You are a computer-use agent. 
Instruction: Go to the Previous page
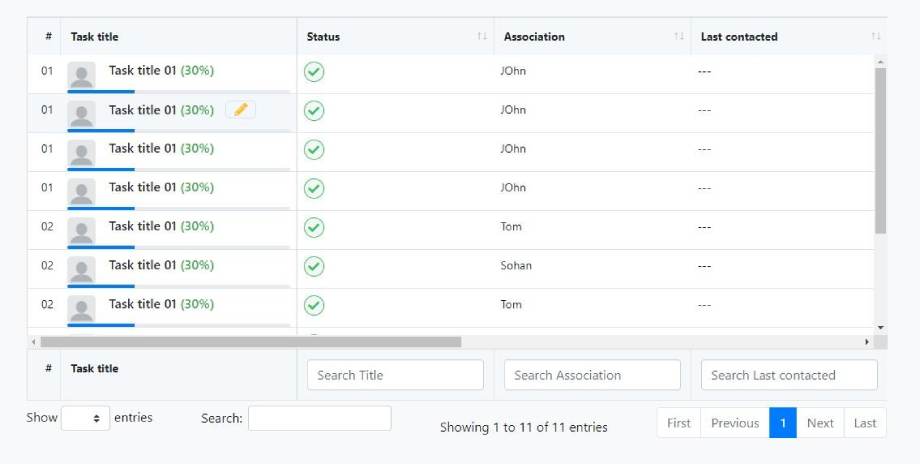(x=734, y=423)
